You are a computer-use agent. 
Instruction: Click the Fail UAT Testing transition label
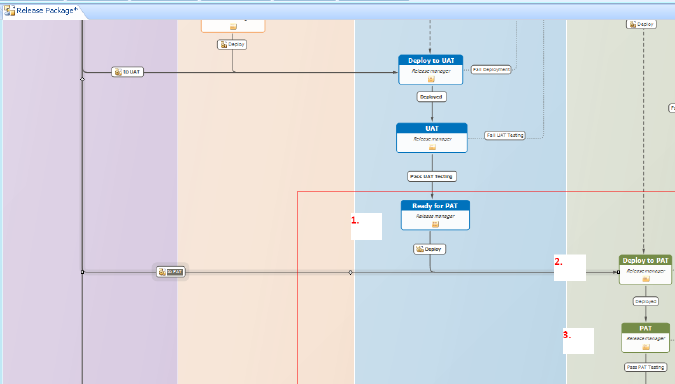tap(505, 135)
